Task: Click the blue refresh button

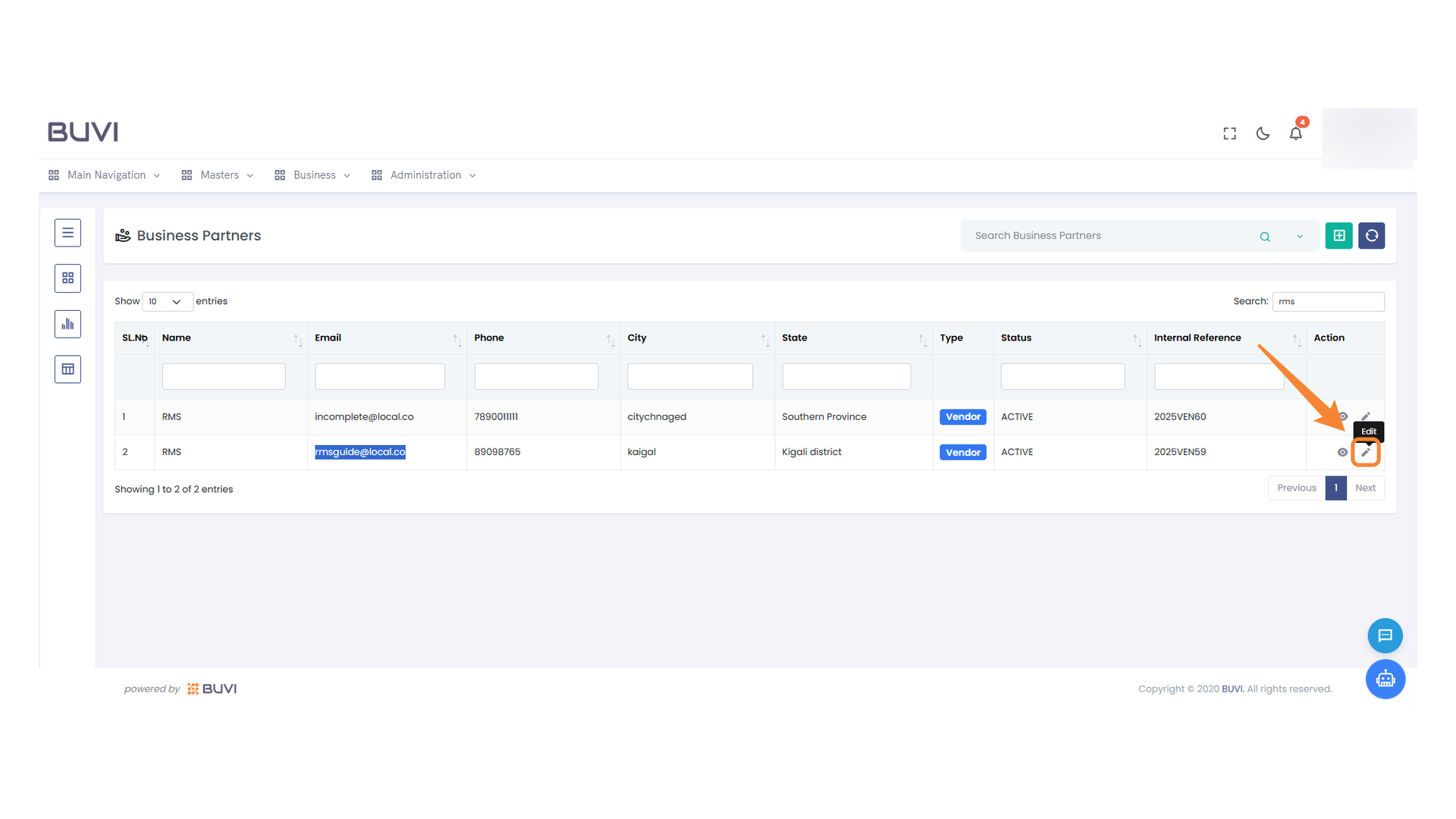Action: [x=1371, y=236]
